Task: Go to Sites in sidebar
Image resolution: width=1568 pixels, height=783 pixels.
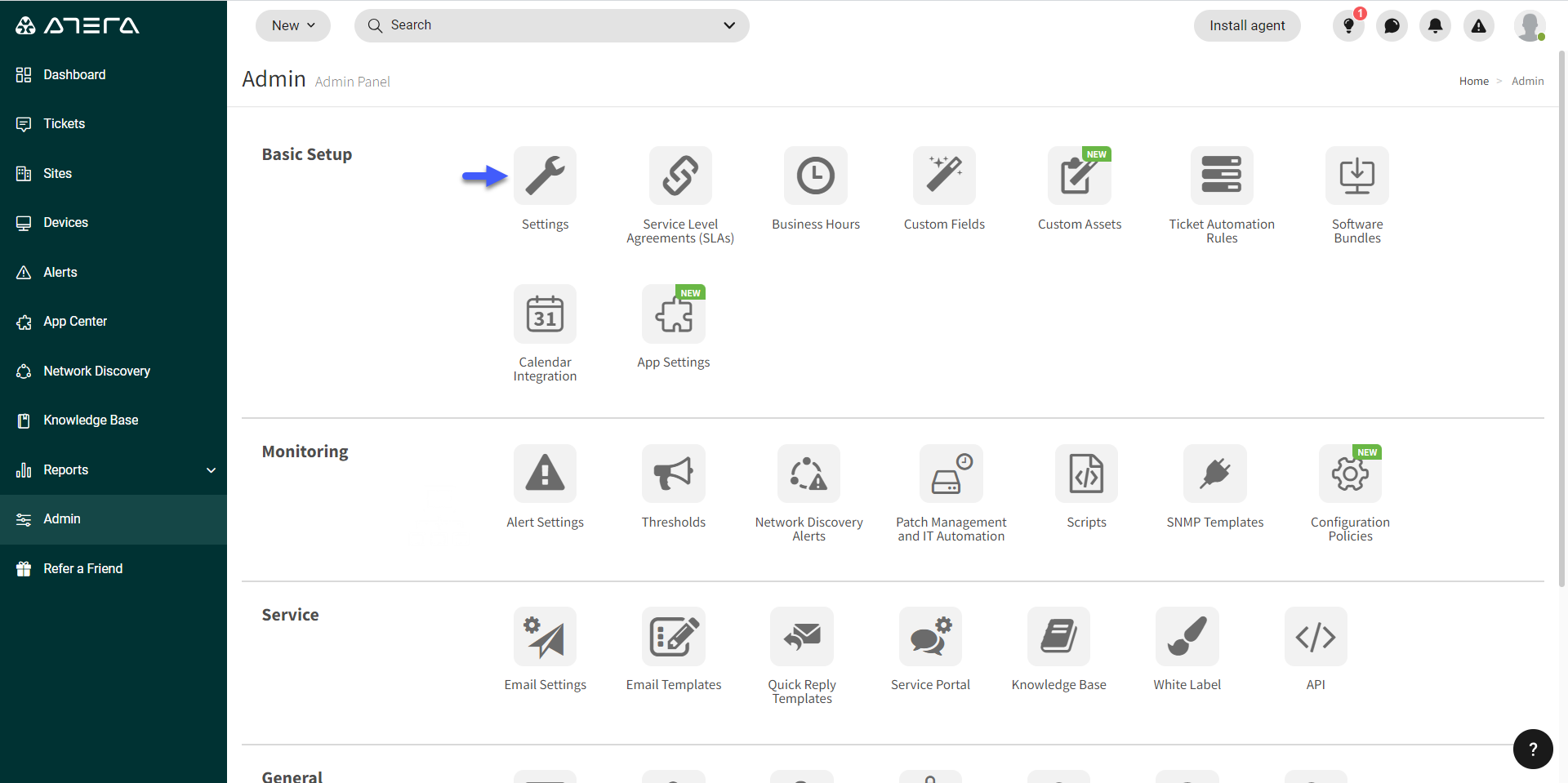Action: pos(114,173)
